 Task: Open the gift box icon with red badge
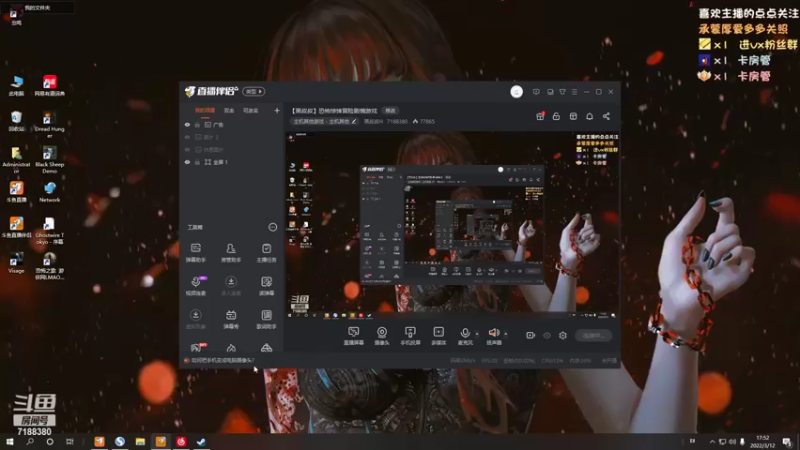tap(540, 116)
